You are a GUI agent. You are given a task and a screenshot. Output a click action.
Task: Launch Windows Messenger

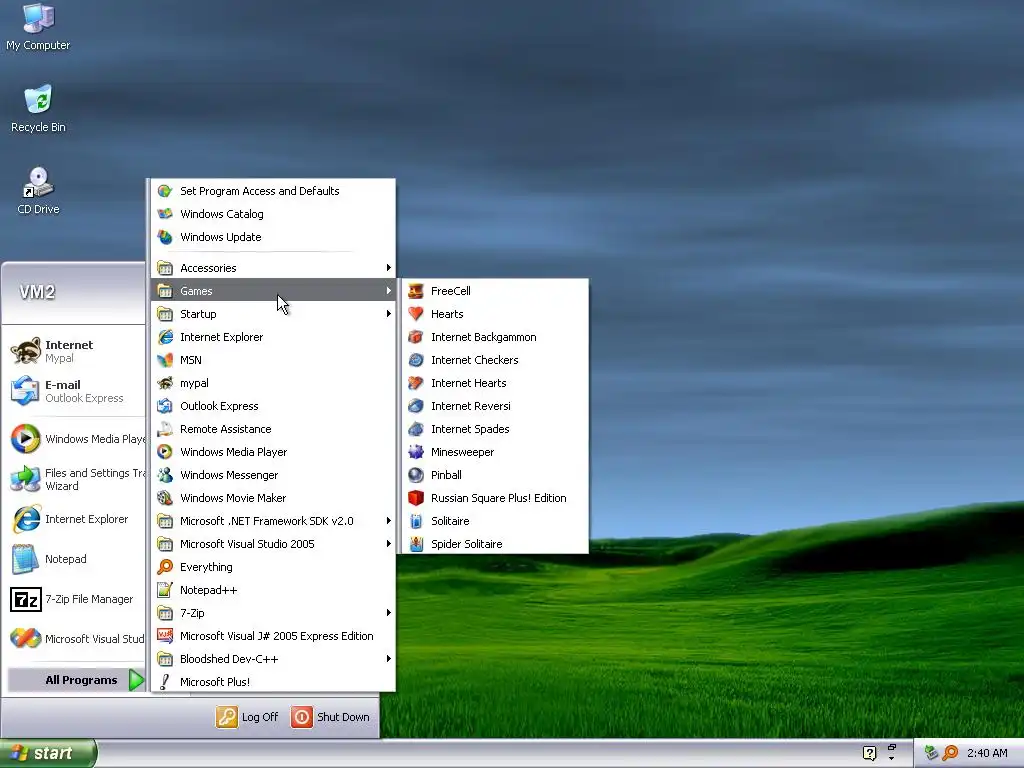click(273, 475)
